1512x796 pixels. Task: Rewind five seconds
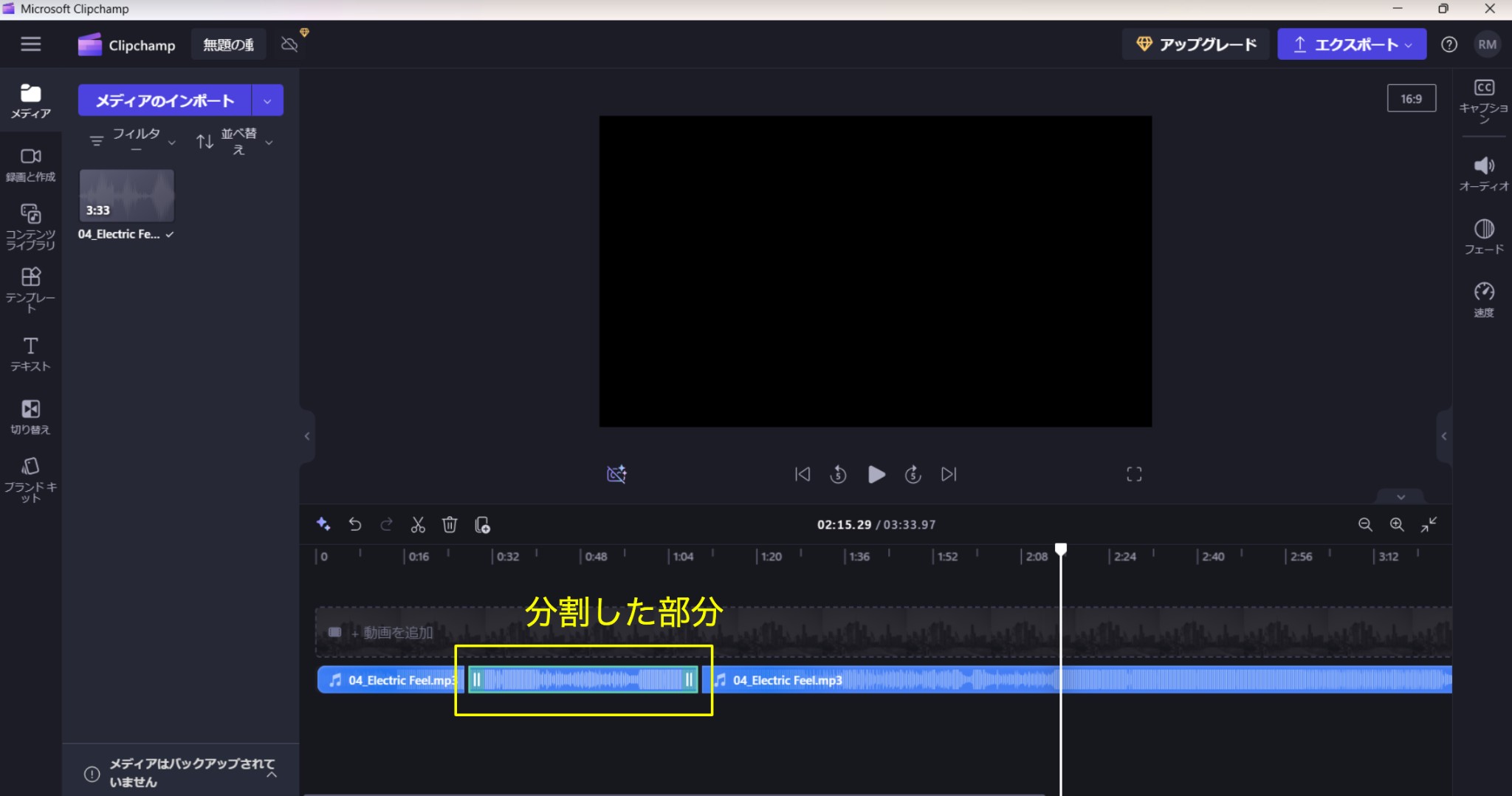tap(838, 474)
